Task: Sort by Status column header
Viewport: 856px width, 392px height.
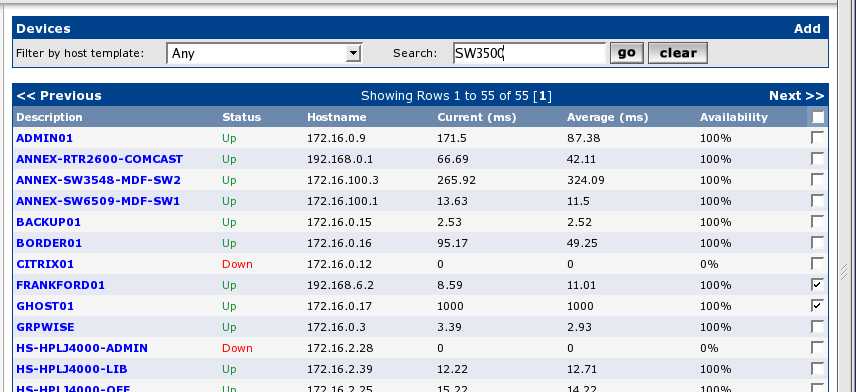Action: [x=241, y=117]
